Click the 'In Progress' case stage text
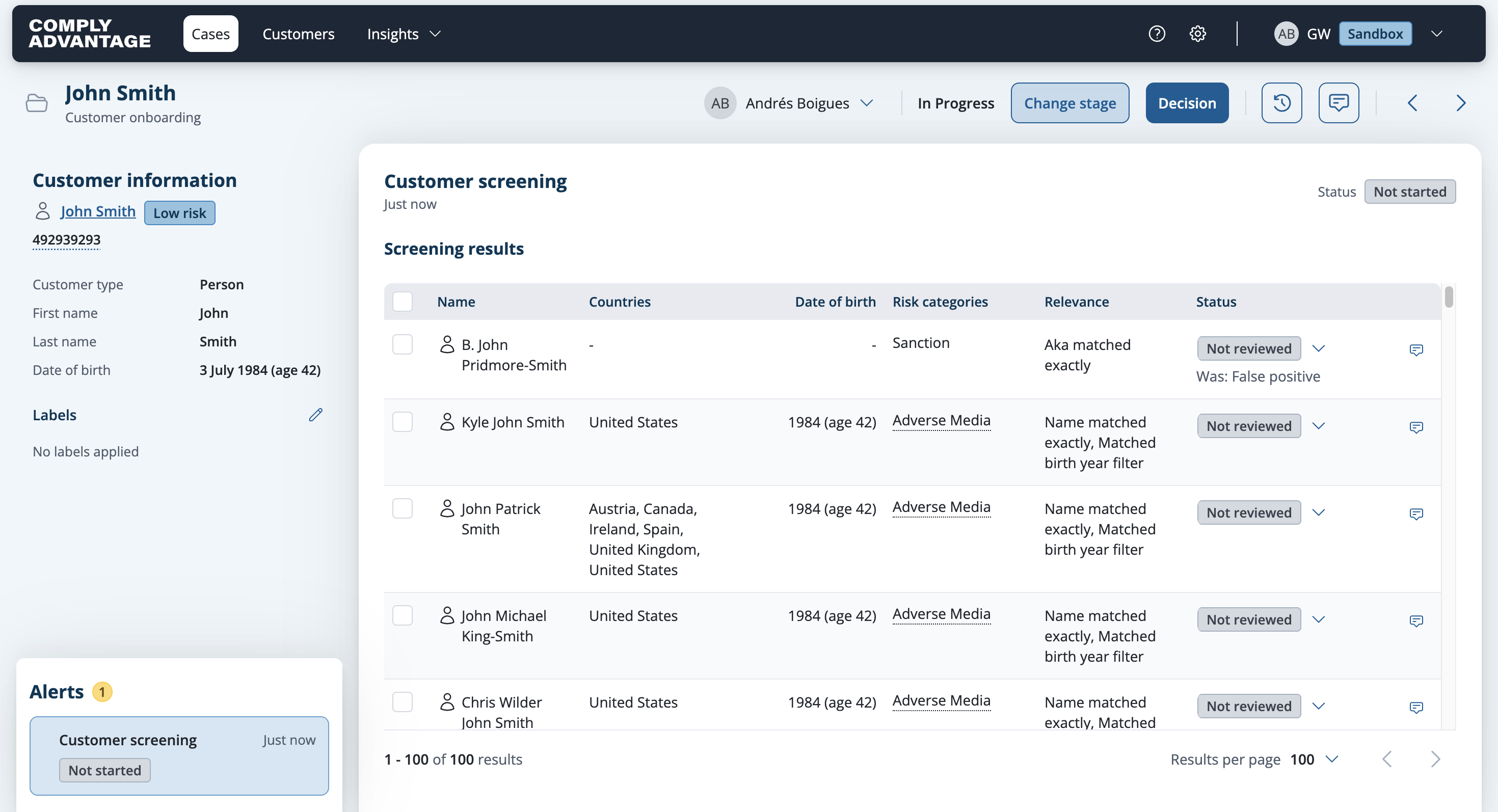 pos(956,103)
